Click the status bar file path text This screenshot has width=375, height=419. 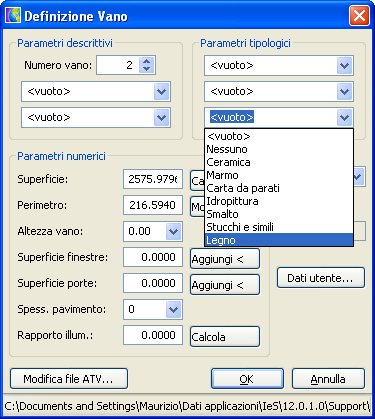coord(187,406)
